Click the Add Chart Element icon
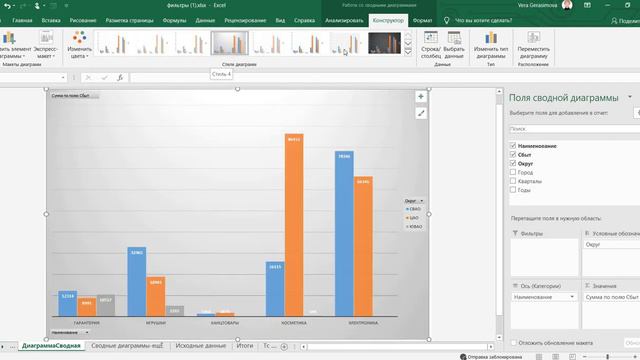640x360 pixels. point(9,38)
